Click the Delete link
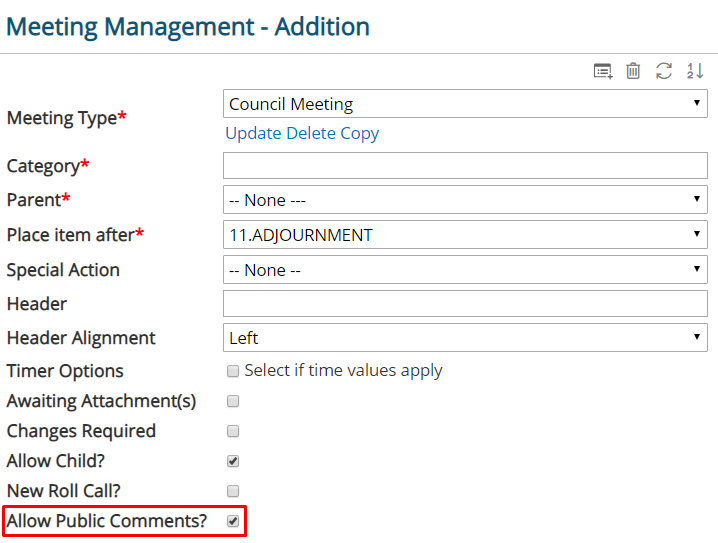 311,133
